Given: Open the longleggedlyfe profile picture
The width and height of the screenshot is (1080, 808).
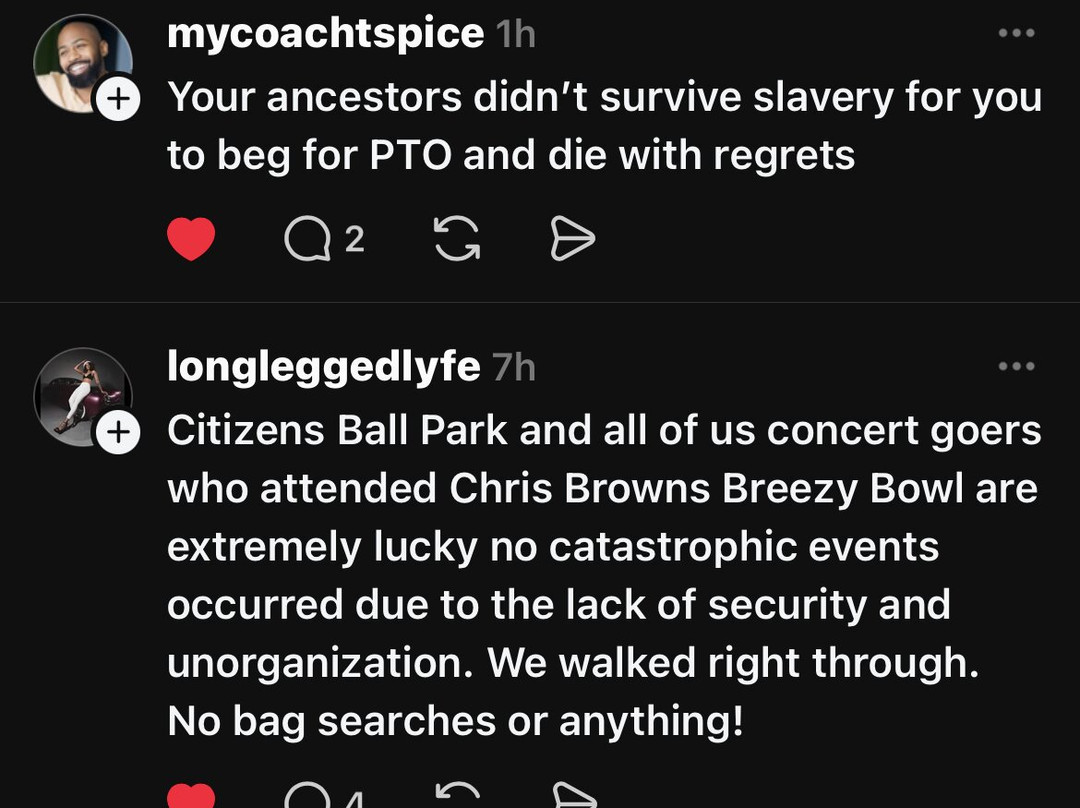Looking at the screenshot, I should [x=82, y=396].
